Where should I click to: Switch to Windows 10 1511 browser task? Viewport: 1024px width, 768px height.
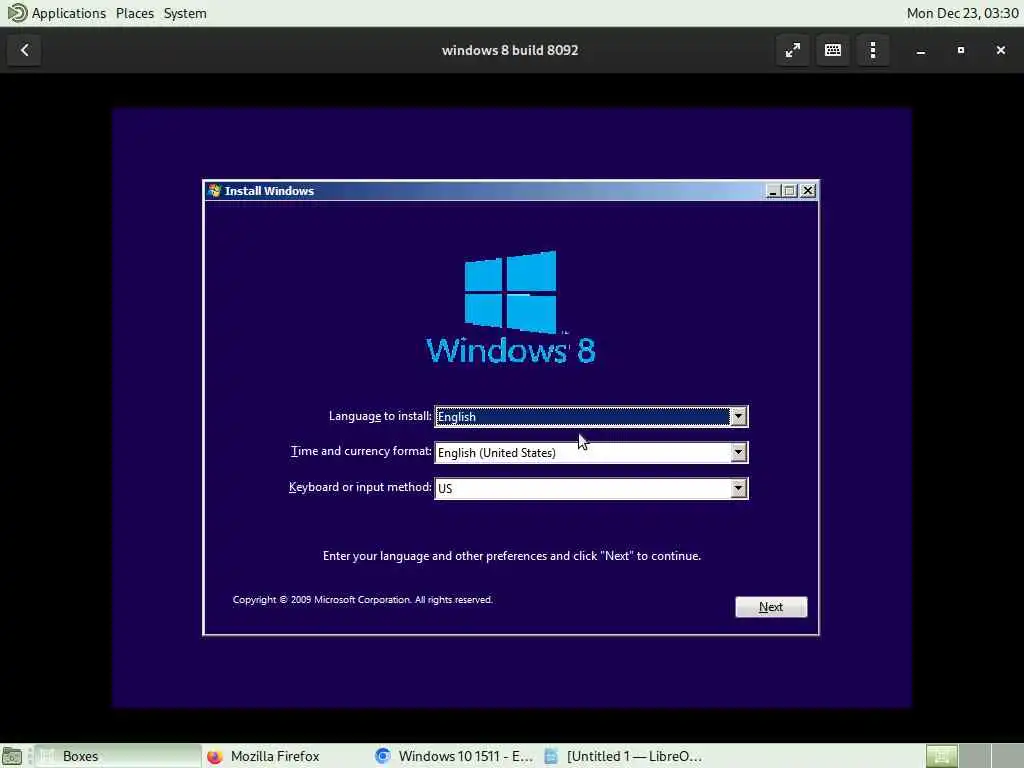pyautogui.click(x=455, y=756)
